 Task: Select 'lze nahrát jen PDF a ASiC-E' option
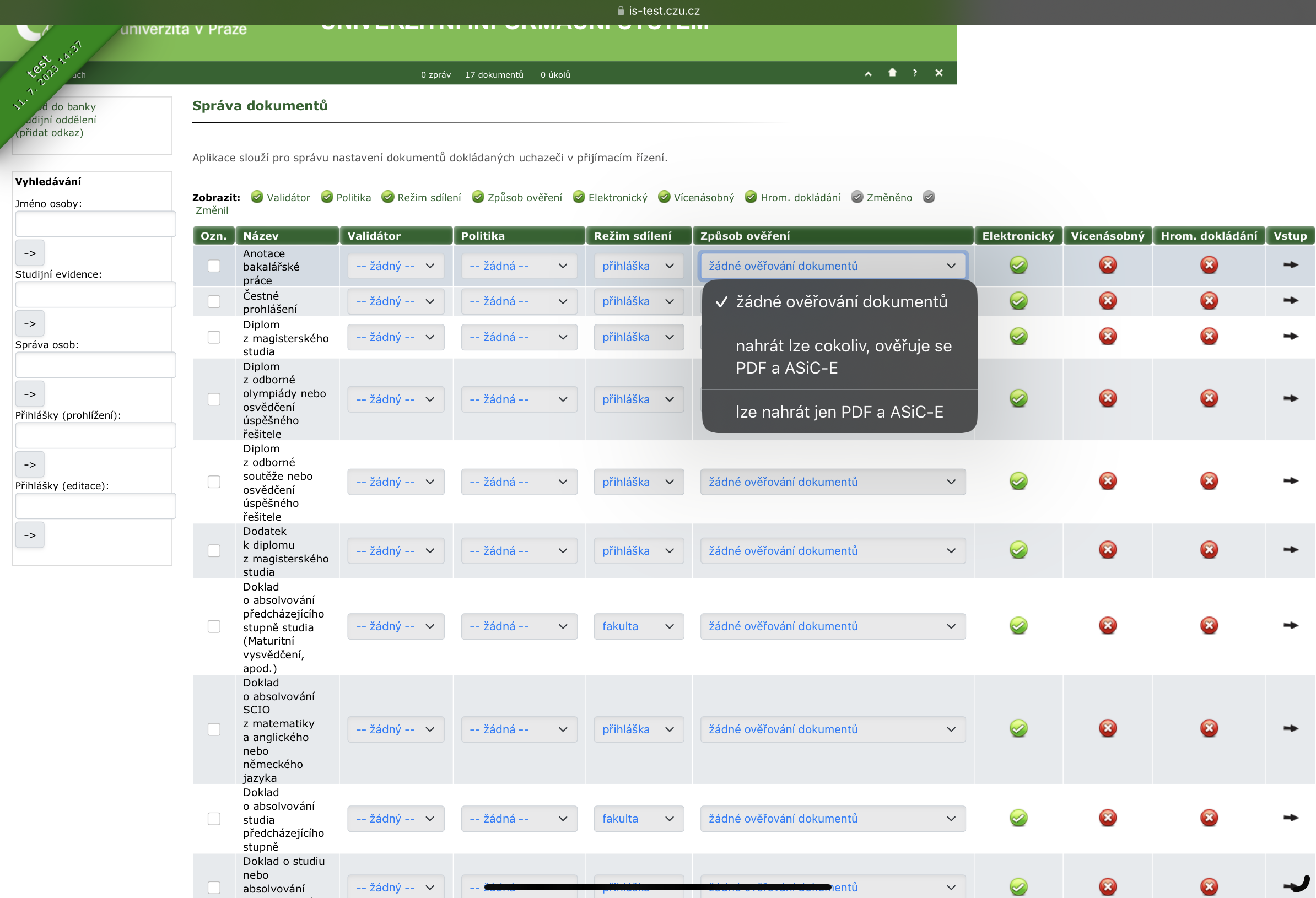point(839,412)
